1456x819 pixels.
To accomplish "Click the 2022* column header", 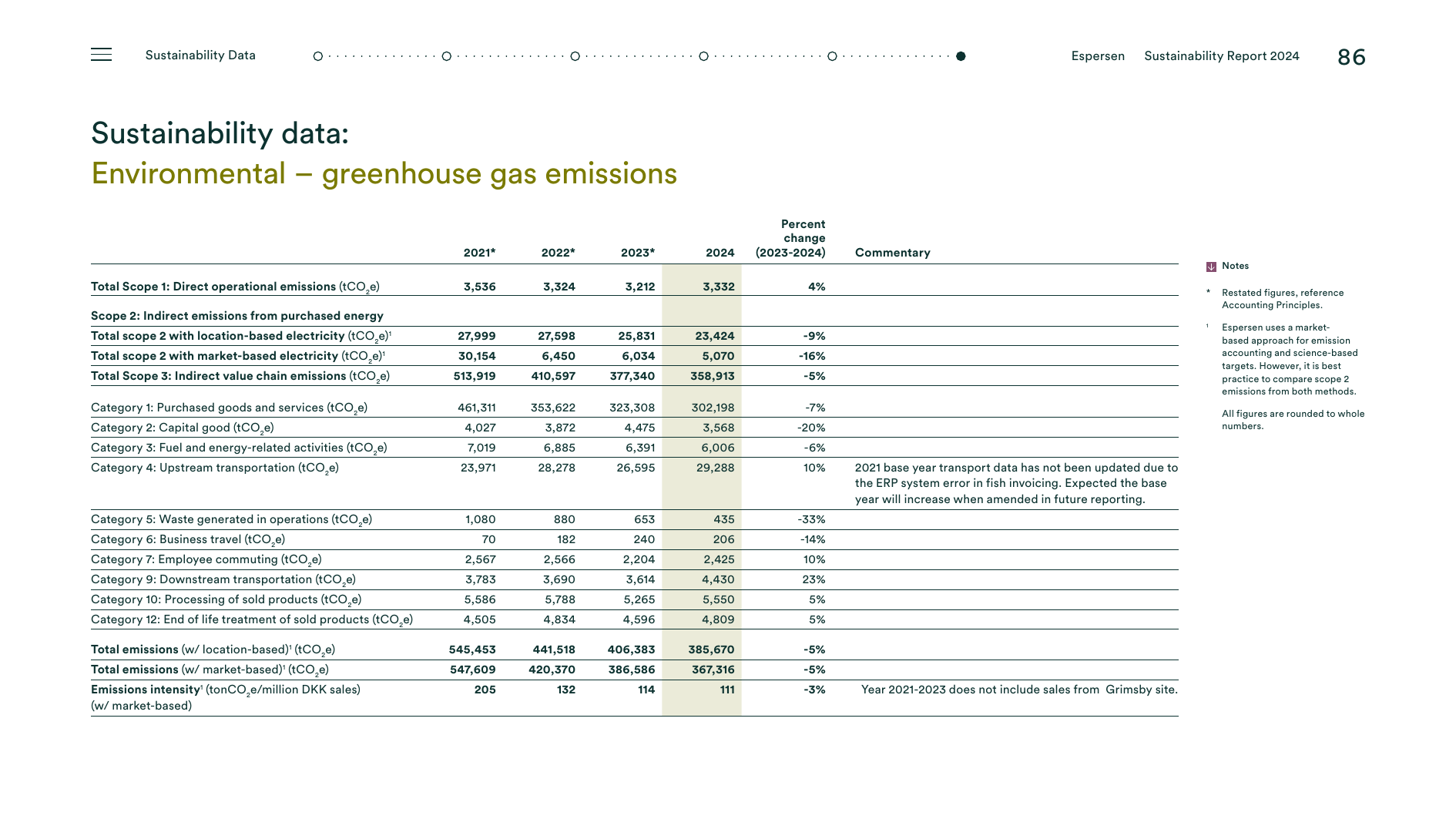I will [559, 253].
